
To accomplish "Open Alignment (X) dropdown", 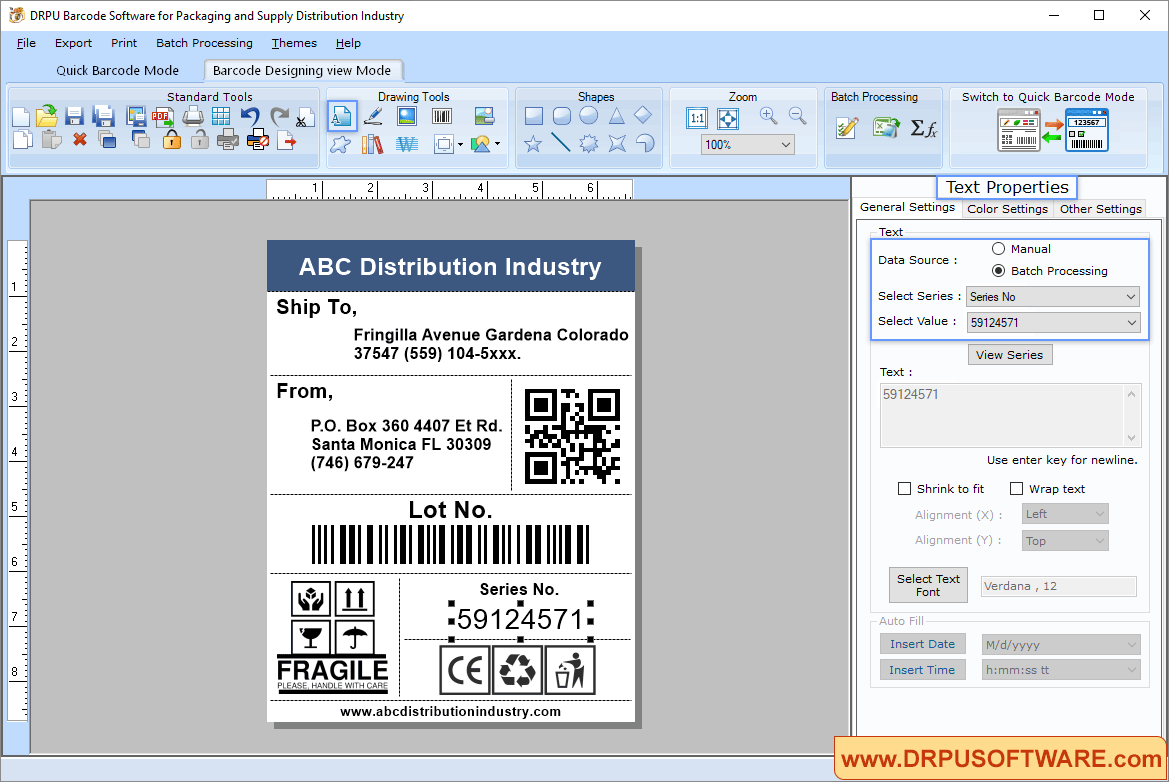I will click(1065, 514).
